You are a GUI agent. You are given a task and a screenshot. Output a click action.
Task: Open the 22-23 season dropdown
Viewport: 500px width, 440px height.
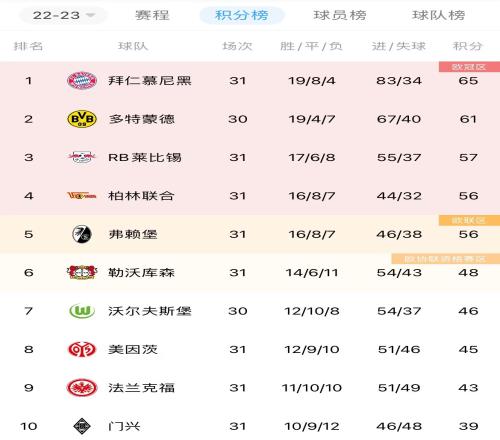[63, 15]
